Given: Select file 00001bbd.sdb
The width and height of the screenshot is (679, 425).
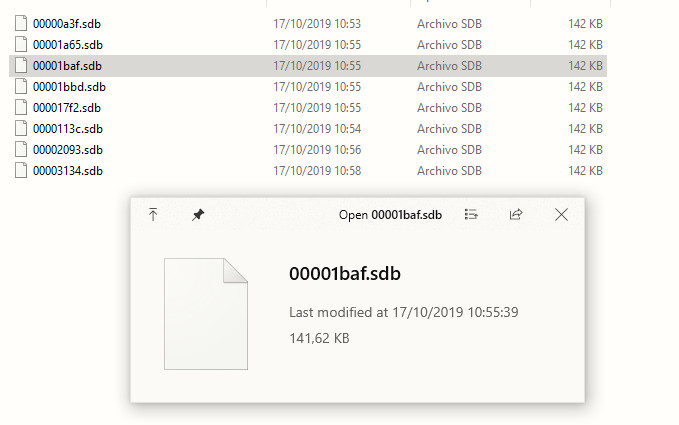Looking at the screenshot, I should [69, 87].
